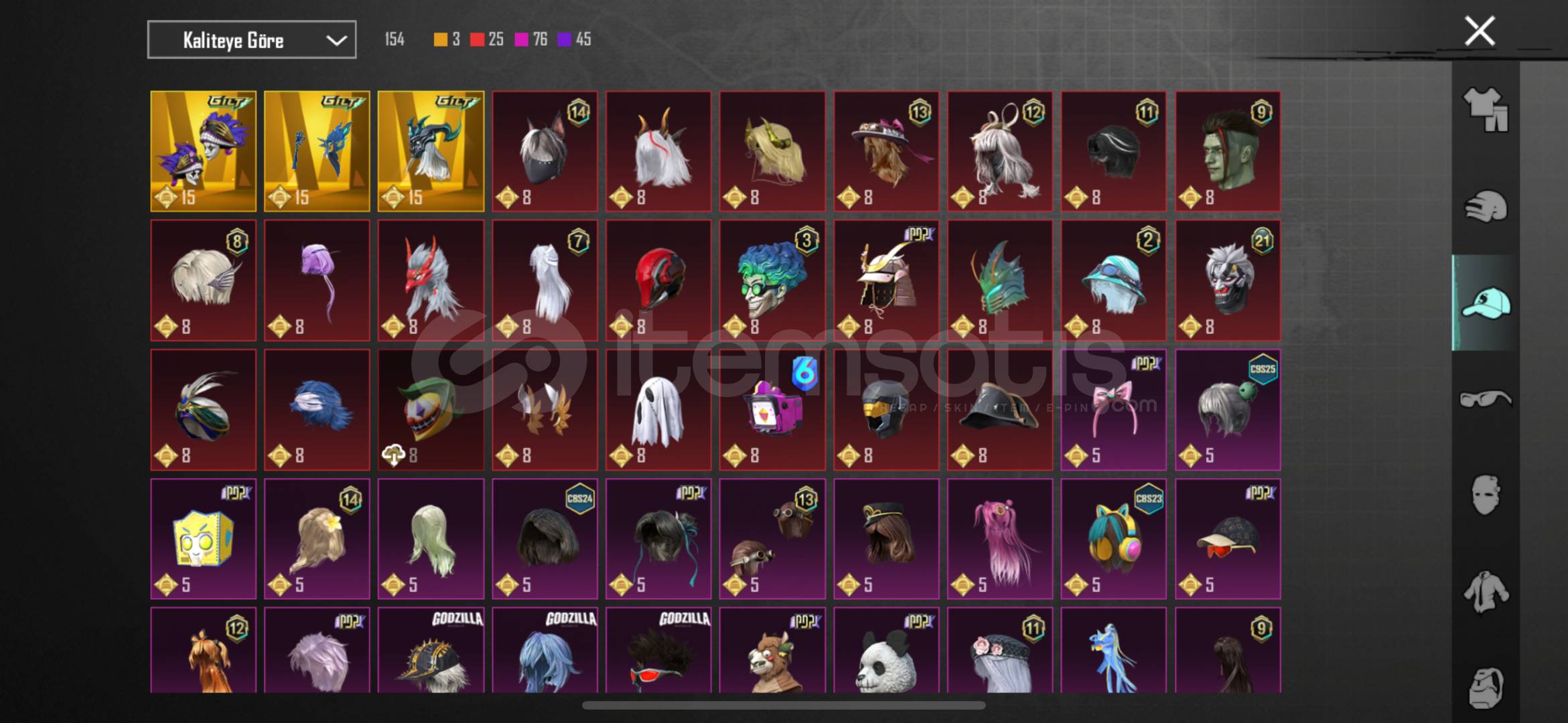Open the outfit sets category icon

[x=1485, y=109]
